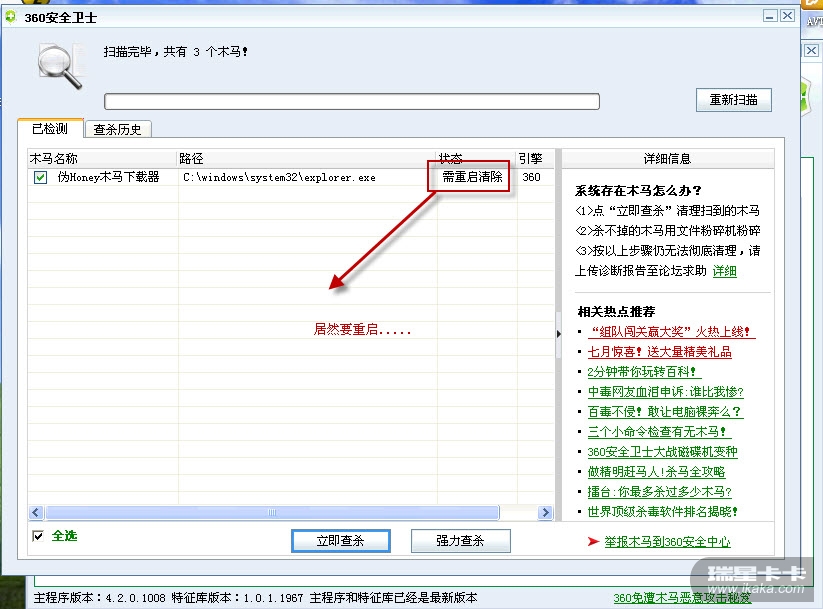The width and height of the screenshot is (823, 609).
Task: Open 360免遭木马恶意攻击秘笈 link
Action: pyautogui.click(x=681, y=598)
